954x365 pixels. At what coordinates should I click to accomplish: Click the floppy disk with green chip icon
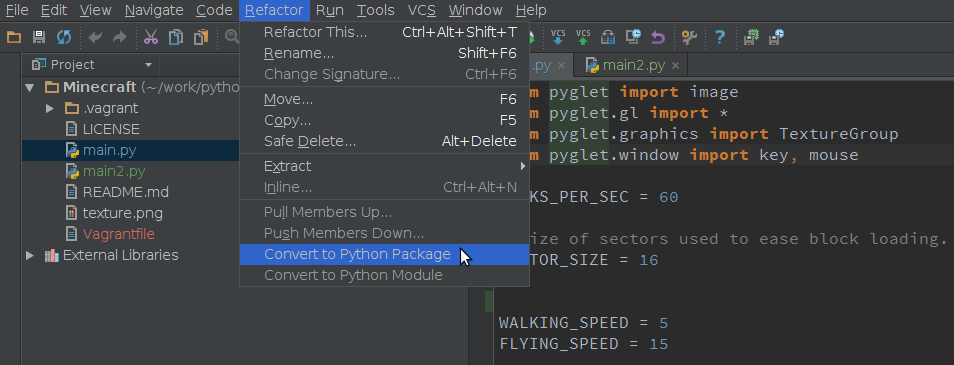coord(751,38)
